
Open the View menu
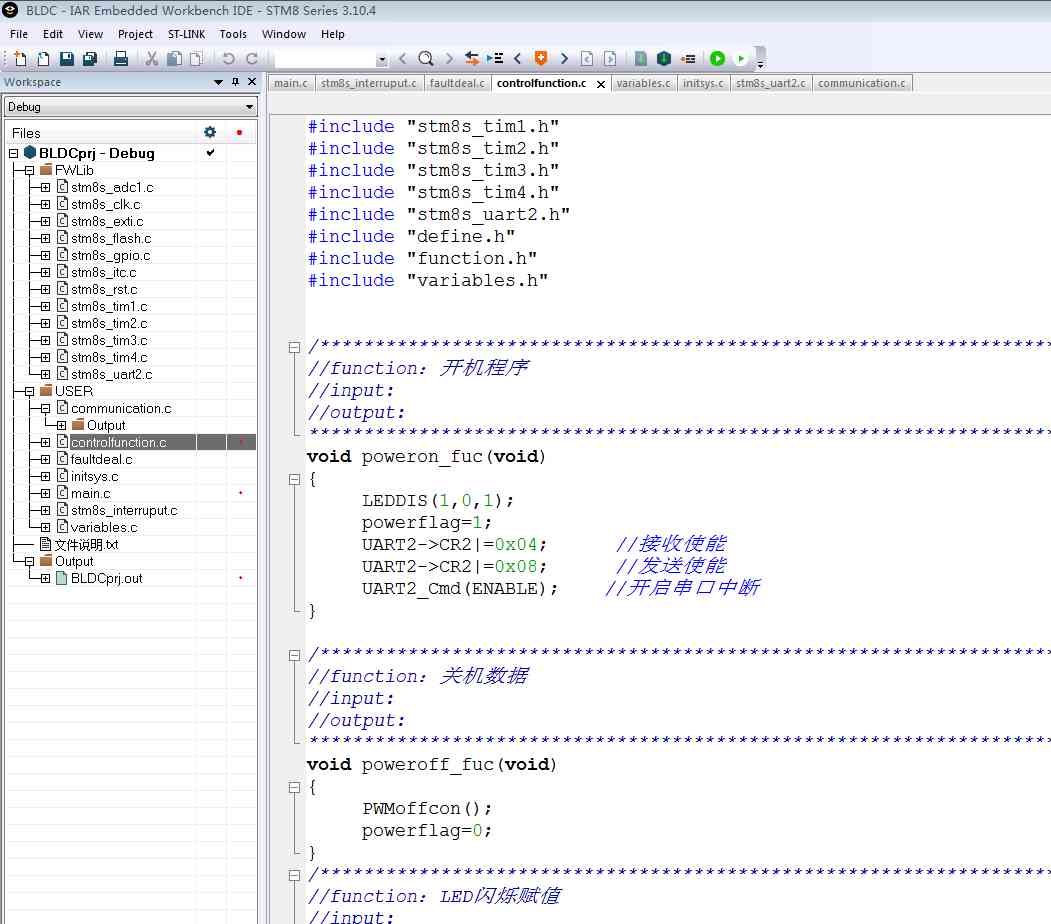tap(90, 34)
